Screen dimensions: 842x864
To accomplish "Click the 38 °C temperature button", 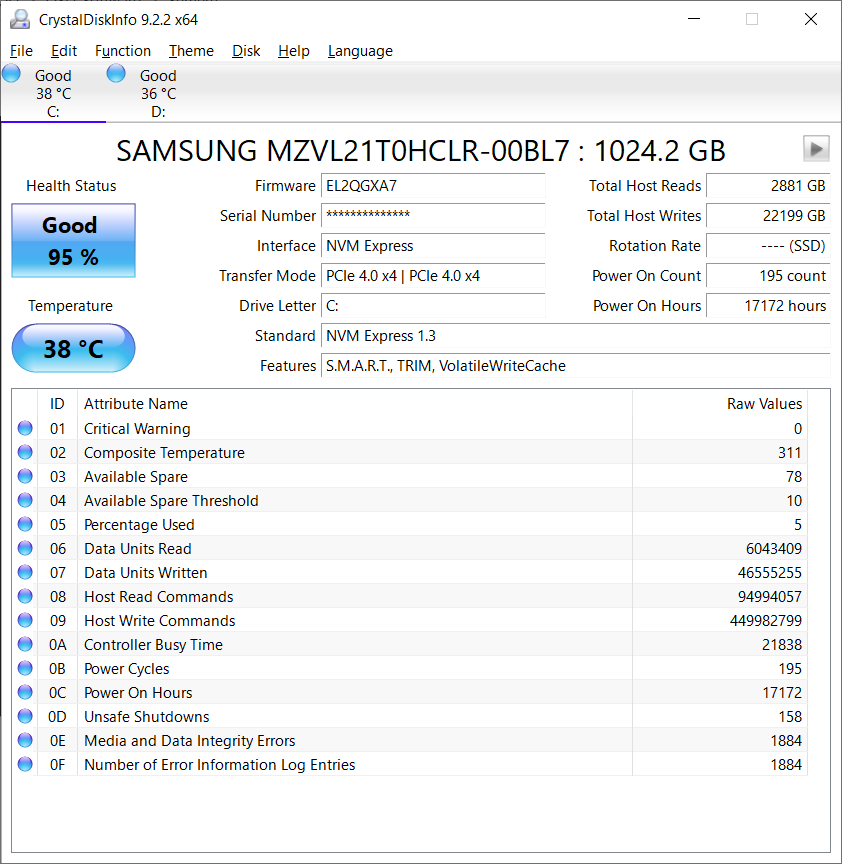I will click(73, 349).
